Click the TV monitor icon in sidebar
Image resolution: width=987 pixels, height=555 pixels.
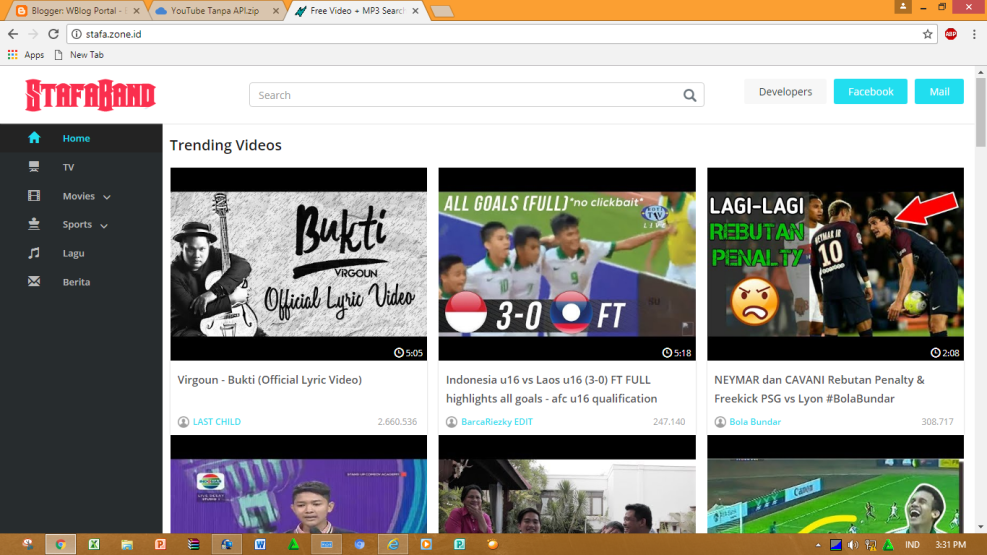[34, 167]
